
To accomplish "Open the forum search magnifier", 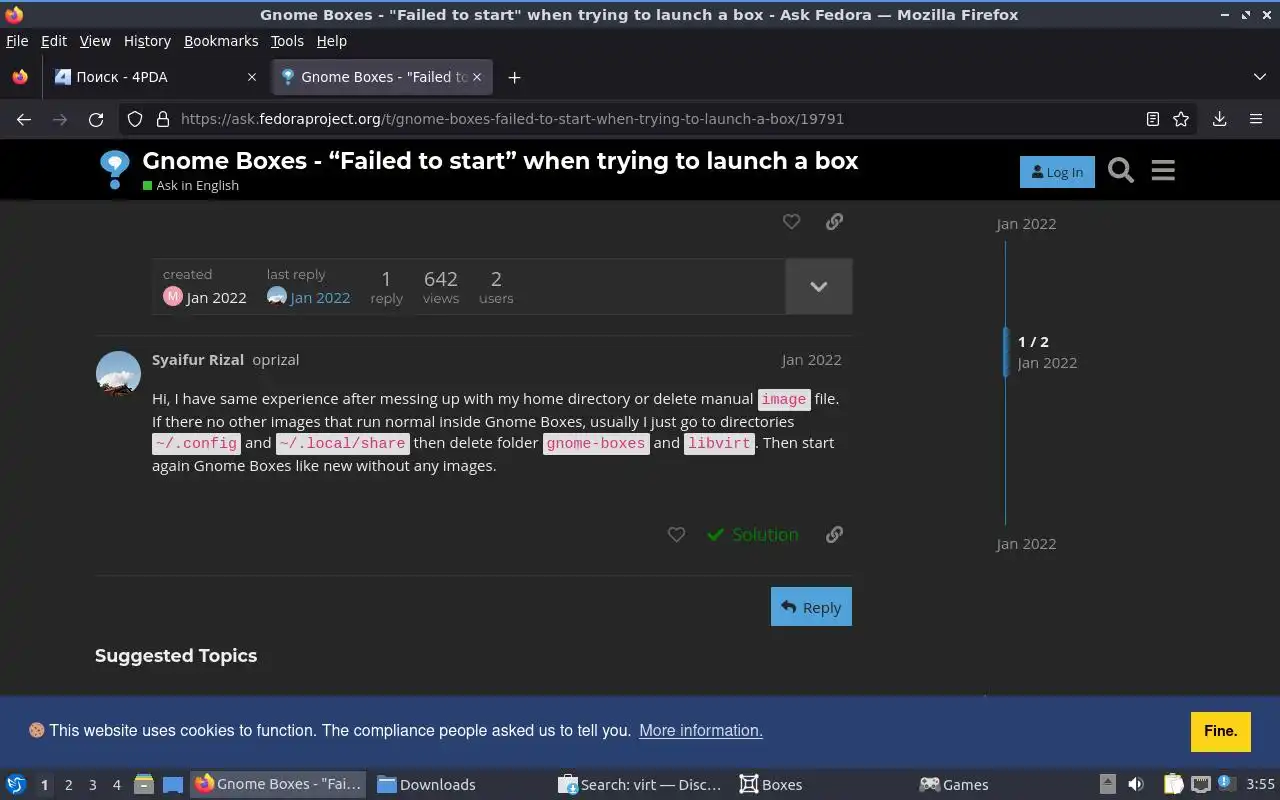I will click(x=1121, y=171).
